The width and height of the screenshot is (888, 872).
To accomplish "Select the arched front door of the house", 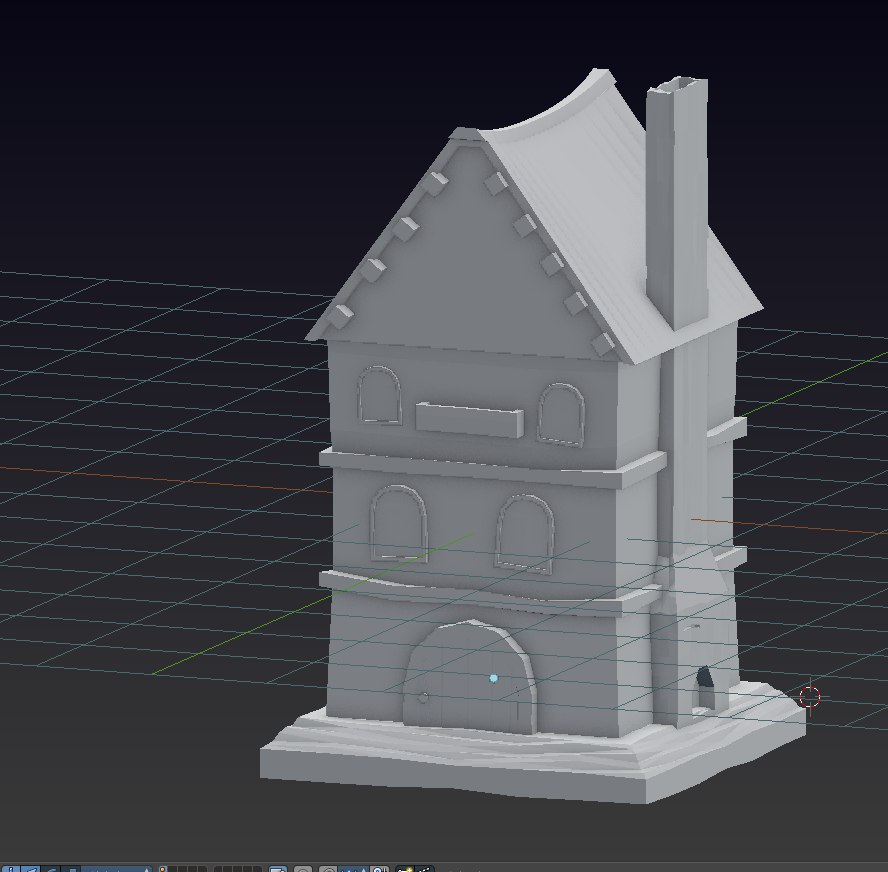I will (470, 678).
